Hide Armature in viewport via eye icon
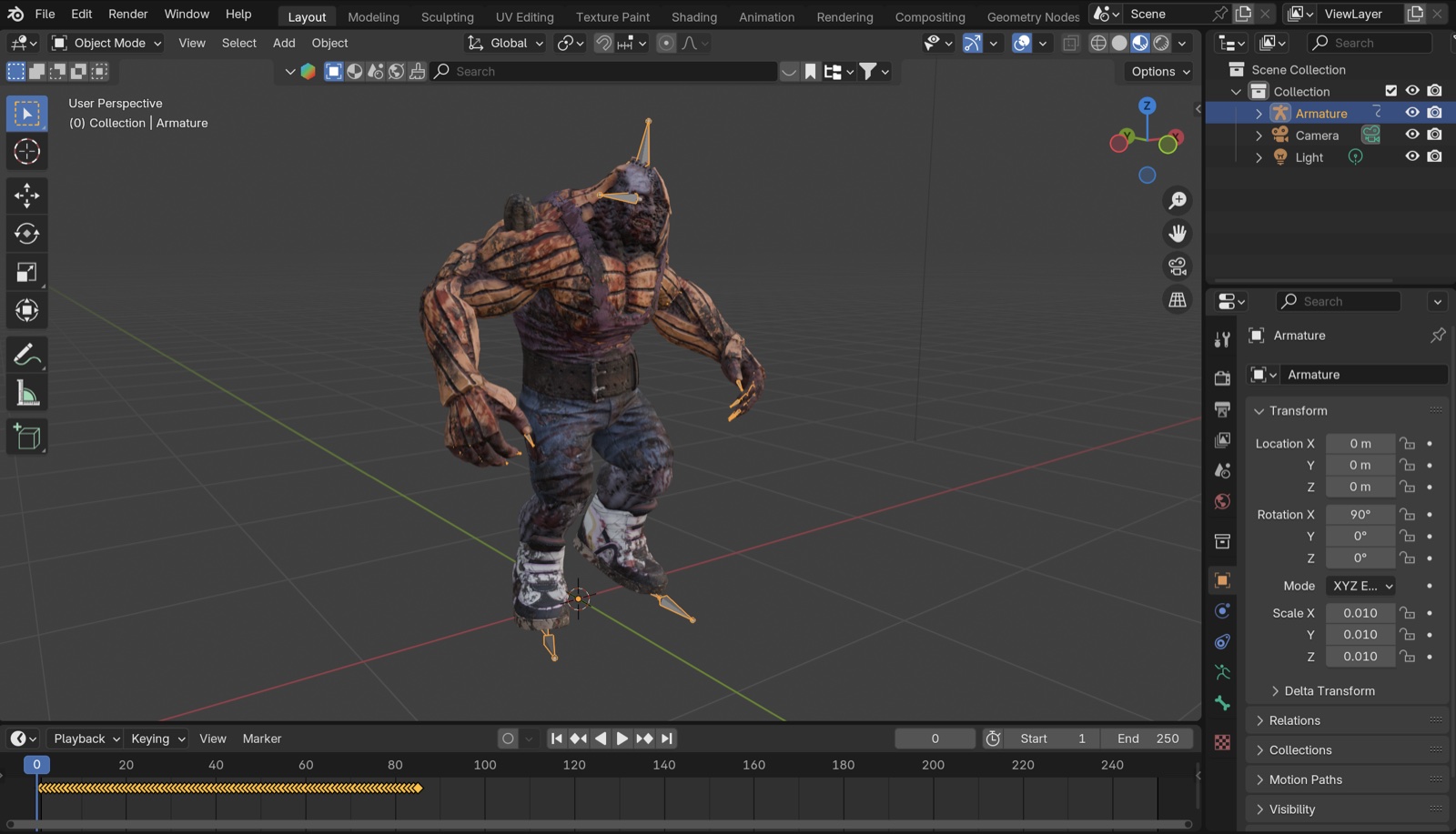The width and height of the screenshot is (1456, 834). coord(1412,113)
